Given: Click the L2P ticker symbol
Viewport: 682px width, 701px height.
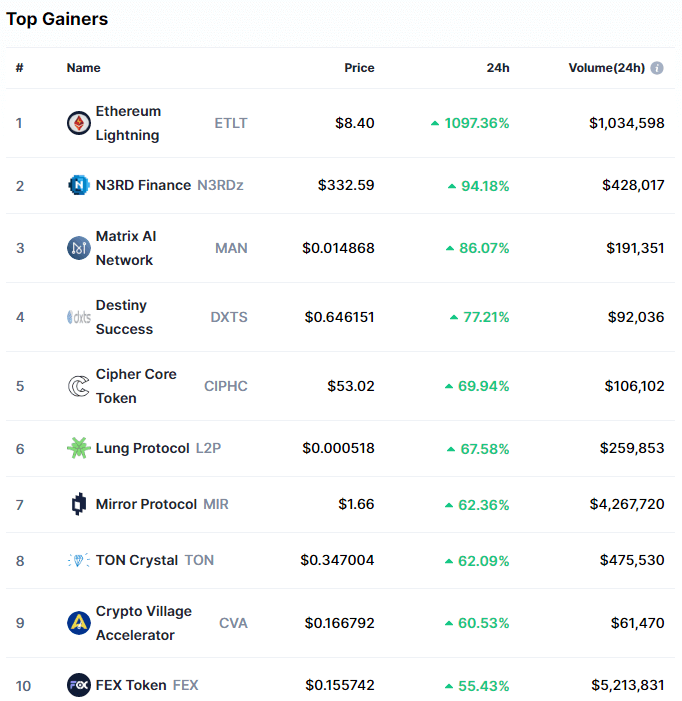Looking at the screenshot, I should pos(208,448).
